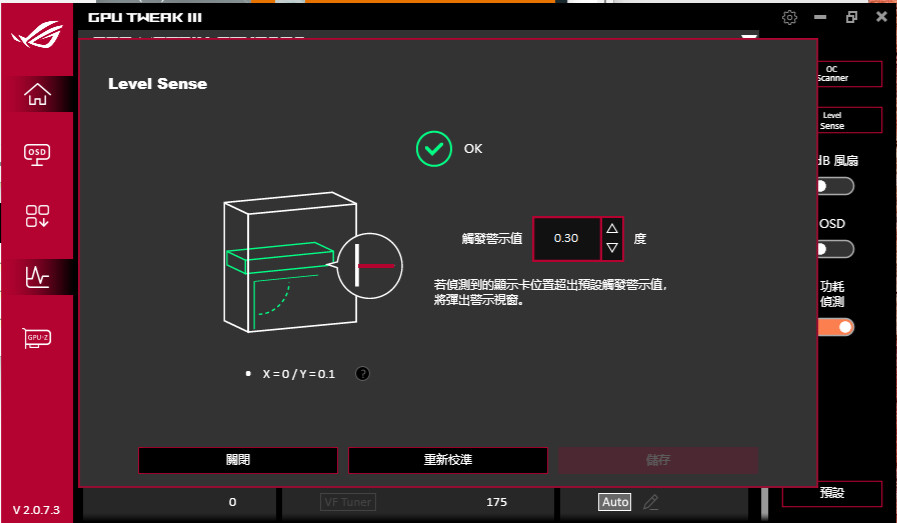Viewport: 897px width, 523px height.
Task: Expand the profile dropdown arrow at top
Action: point(749,39)
